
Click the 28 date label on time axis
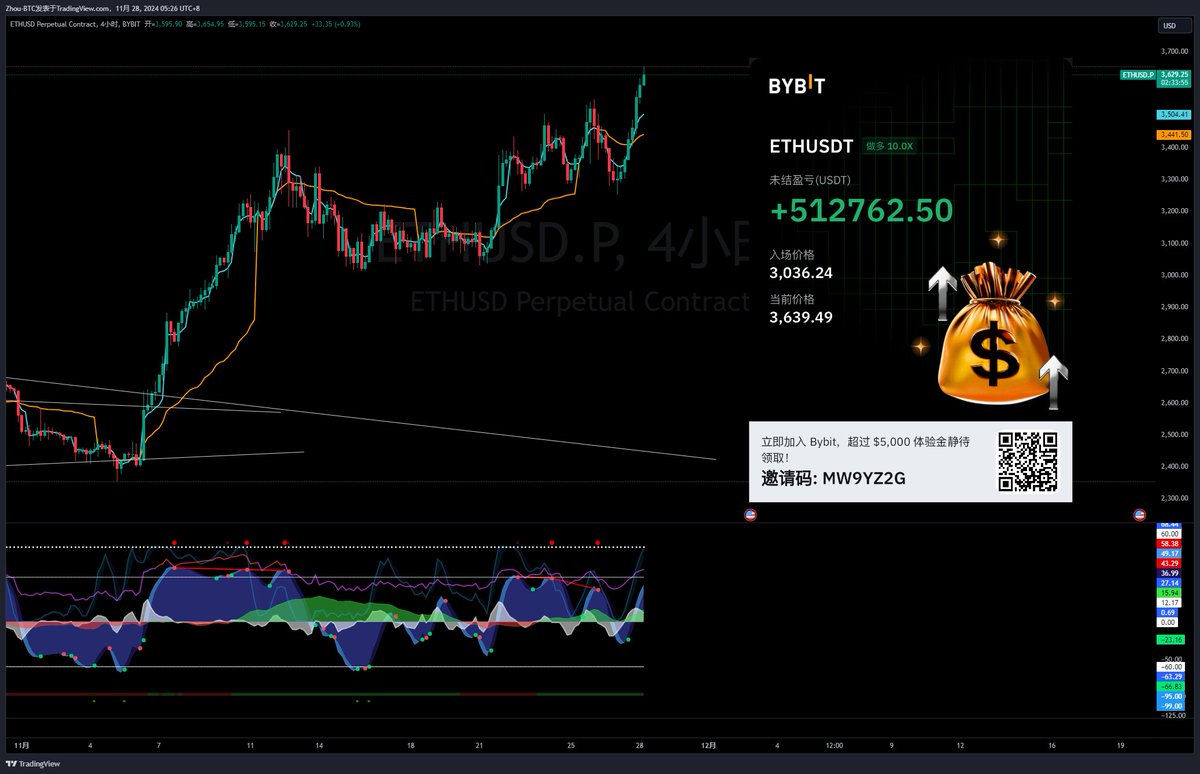tap(641, 745)
